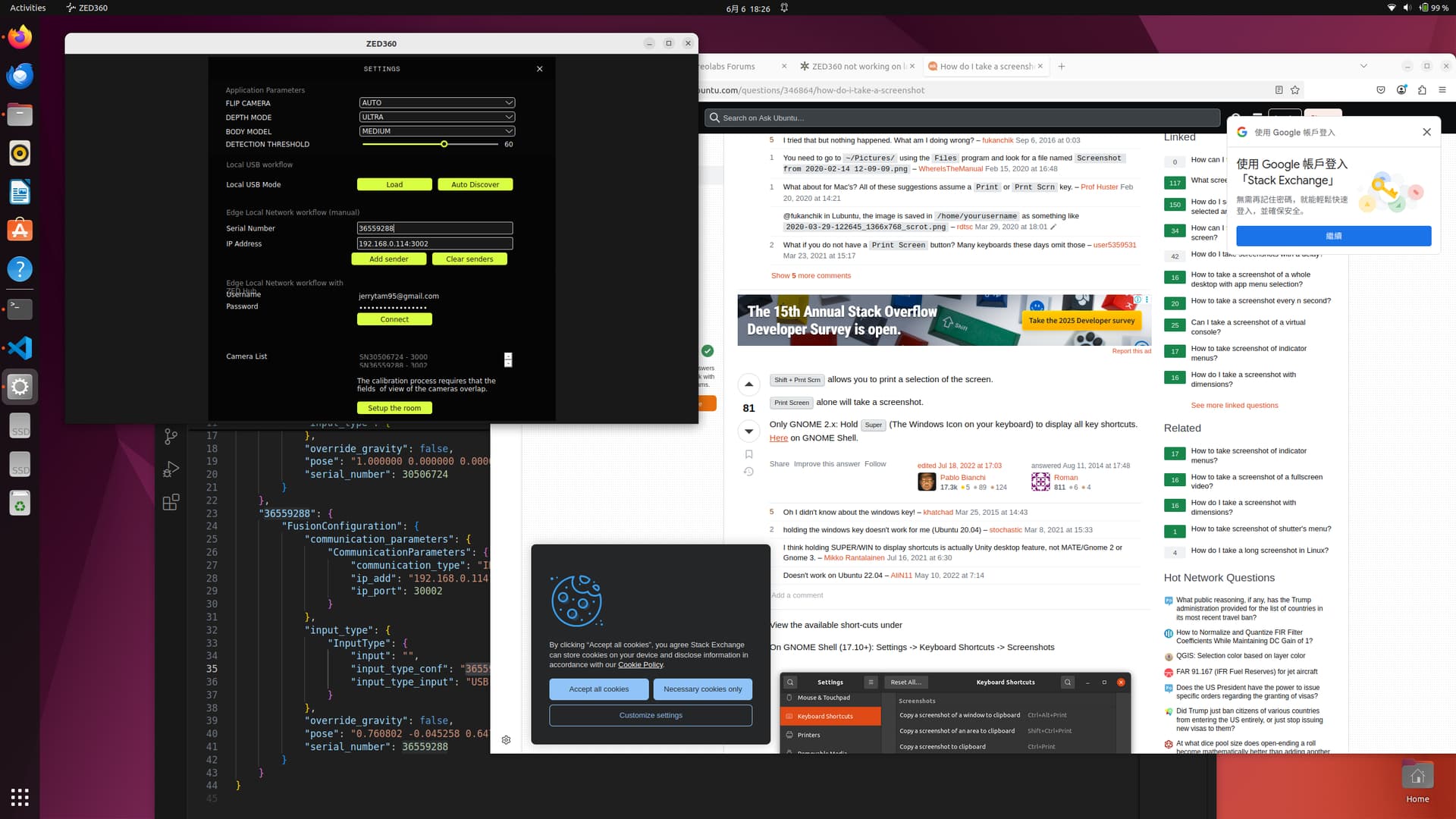The height and width of the screenshot is (819, 1456).
Task: Open Activities overview
Action: click(x=28, y=8)
